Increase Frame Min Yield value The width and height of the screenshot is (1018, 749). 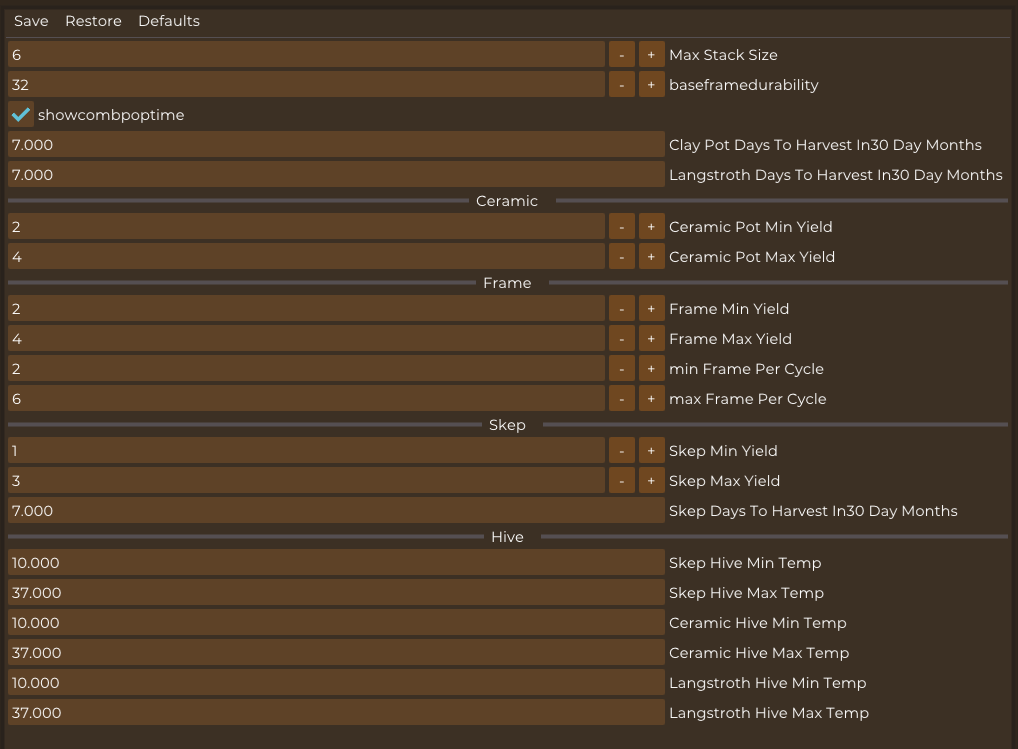pyautogui.click(x=651, y=309)
